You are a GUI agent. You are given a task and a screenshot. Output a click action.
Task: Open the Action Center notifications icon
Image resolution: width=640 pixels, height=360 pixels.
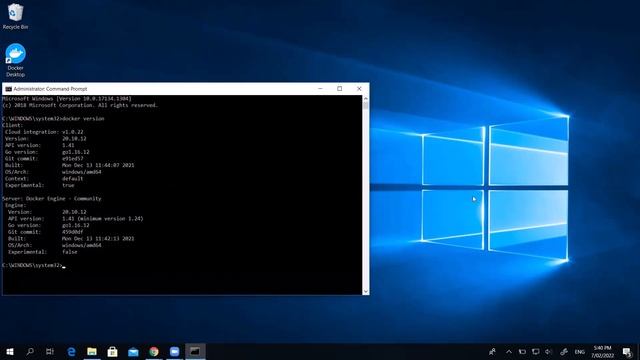point(627,351)
